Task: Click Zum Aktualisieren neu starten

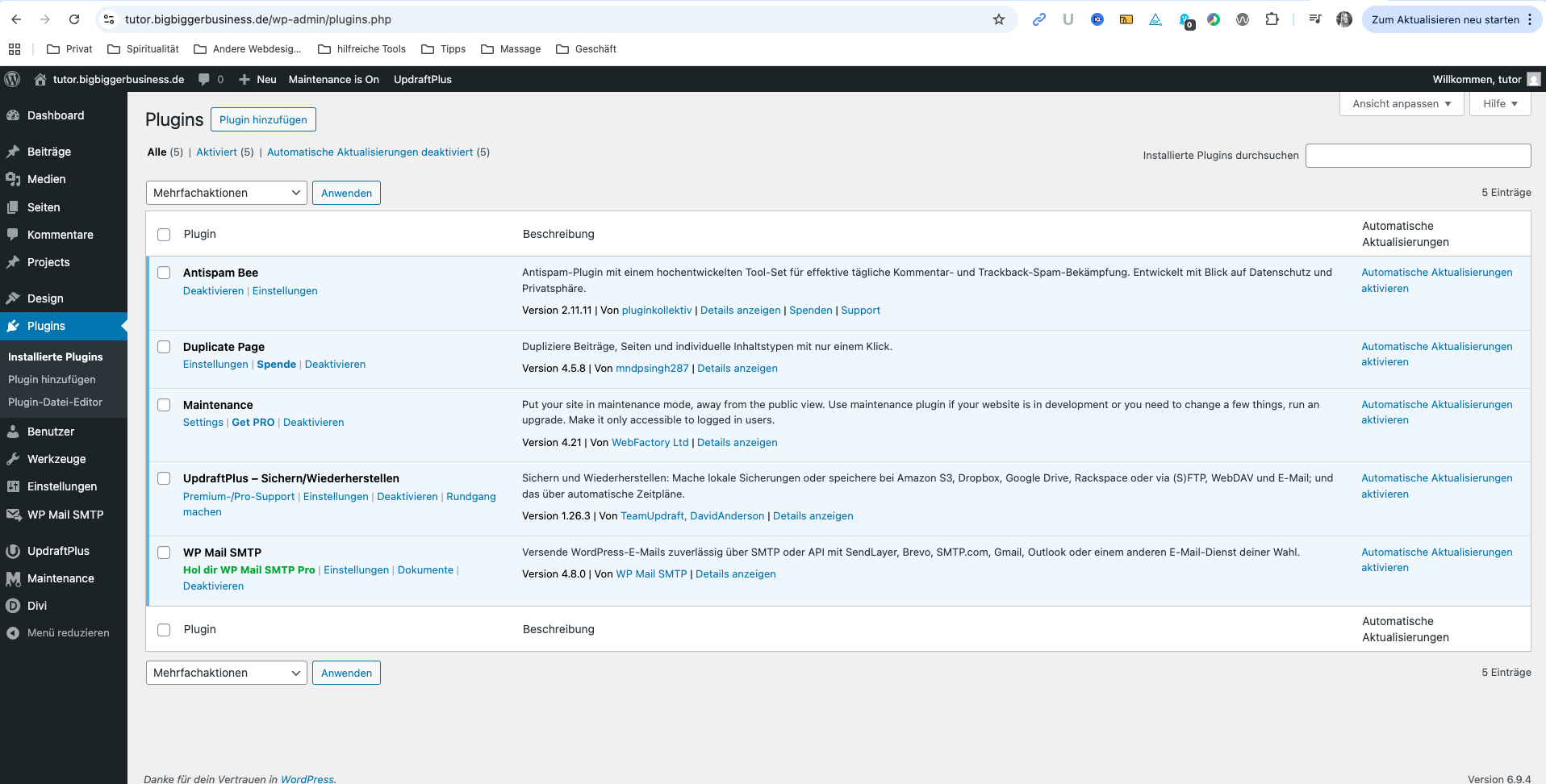Action: click(x=1444, y=19)
